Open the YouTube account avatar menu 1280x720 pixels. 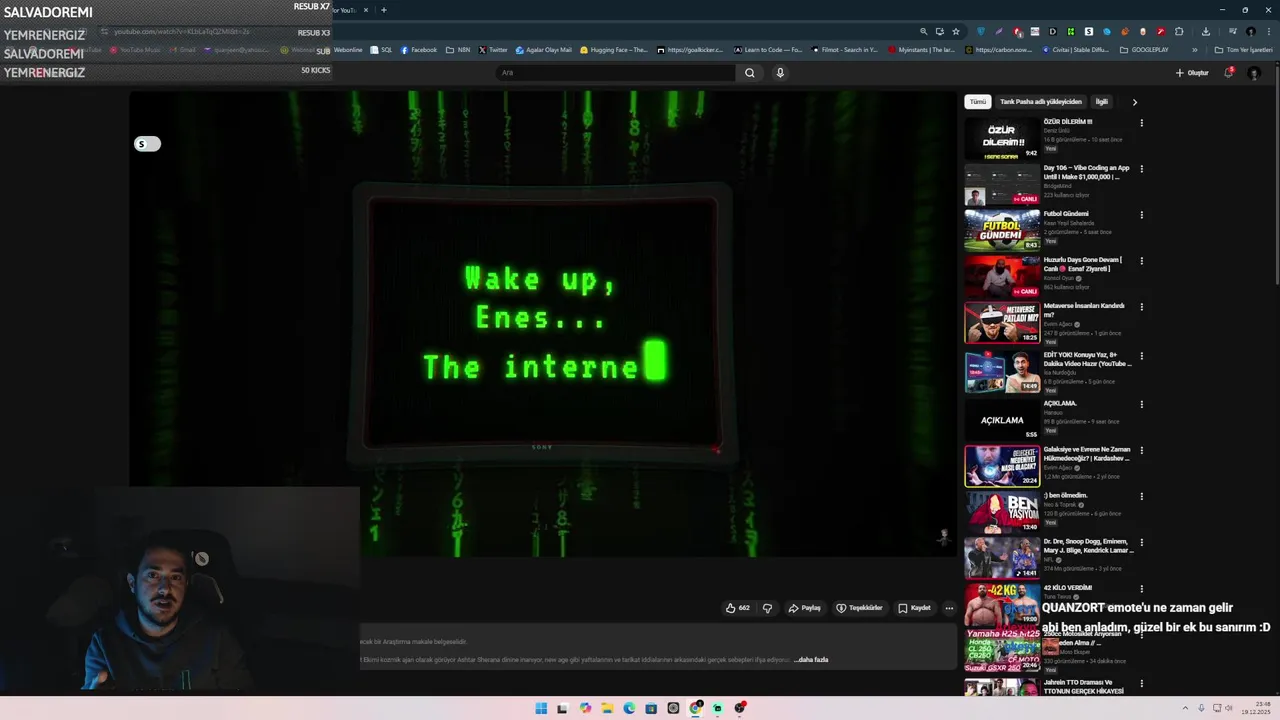(1254, 73)
